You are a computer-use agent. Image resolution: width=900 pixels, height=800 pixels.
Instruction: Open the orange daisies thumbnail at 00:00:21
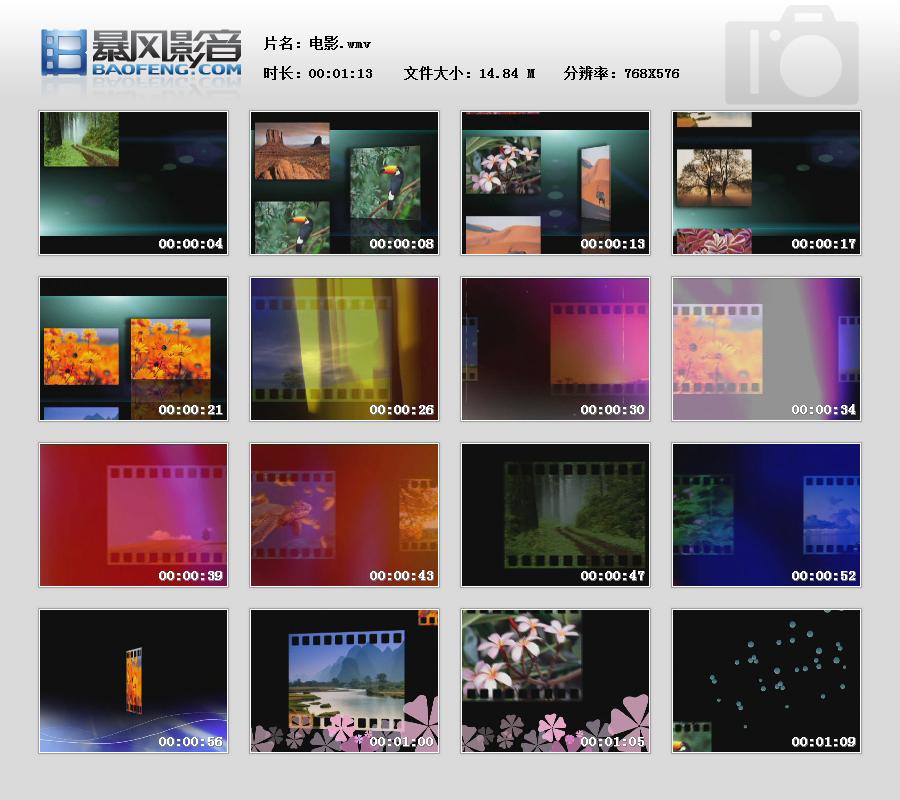point(133,348)
